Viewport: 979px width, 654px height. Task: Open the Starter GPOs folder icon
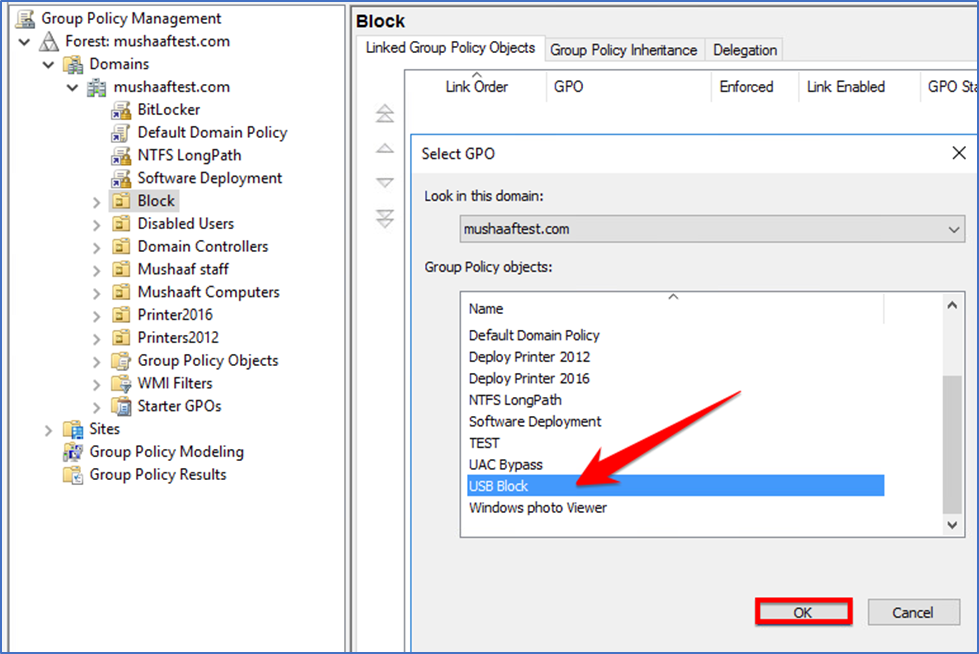point(121,406)
